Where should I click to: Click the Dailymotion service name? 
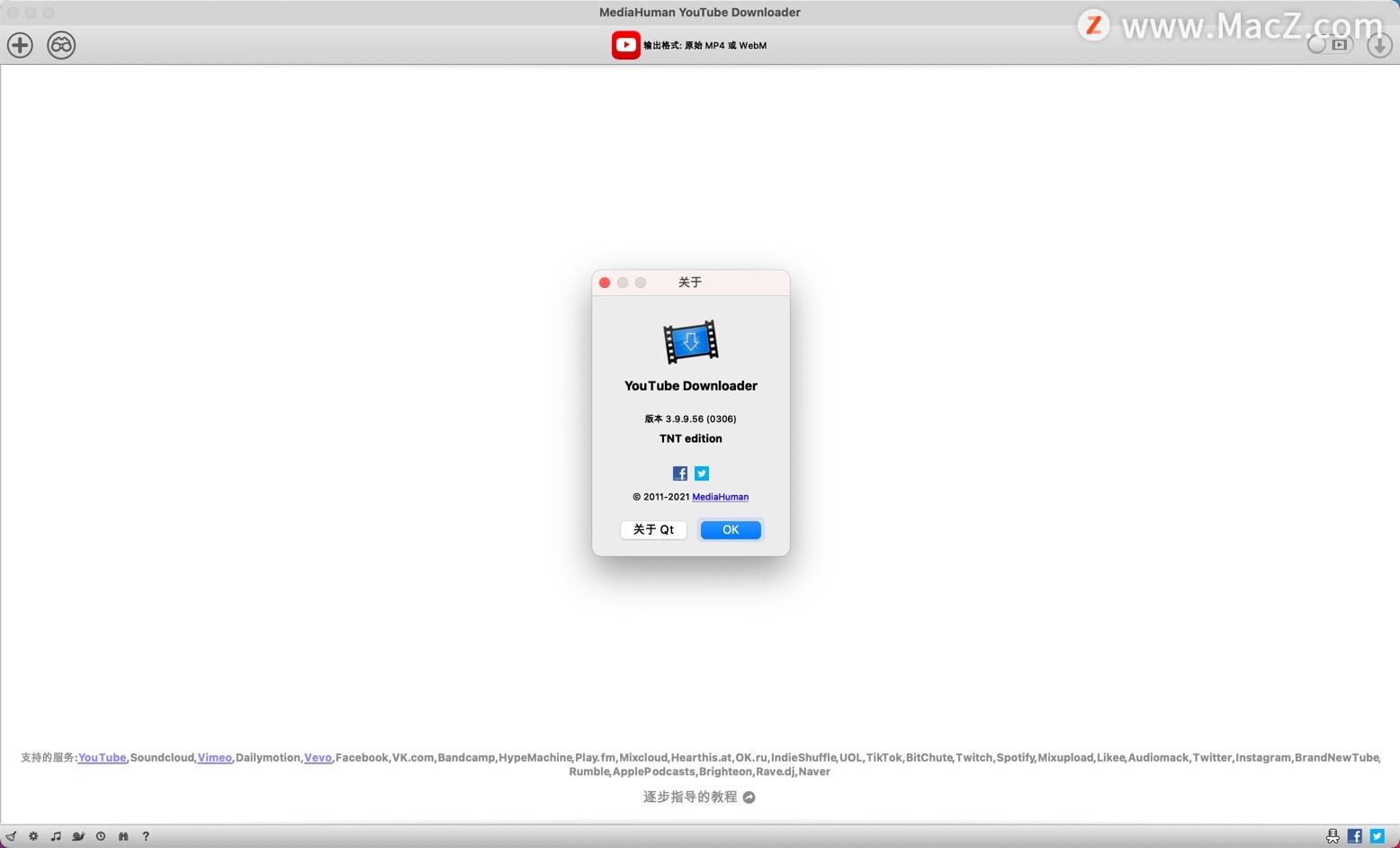pyautogui.click(x=268, y=758)
